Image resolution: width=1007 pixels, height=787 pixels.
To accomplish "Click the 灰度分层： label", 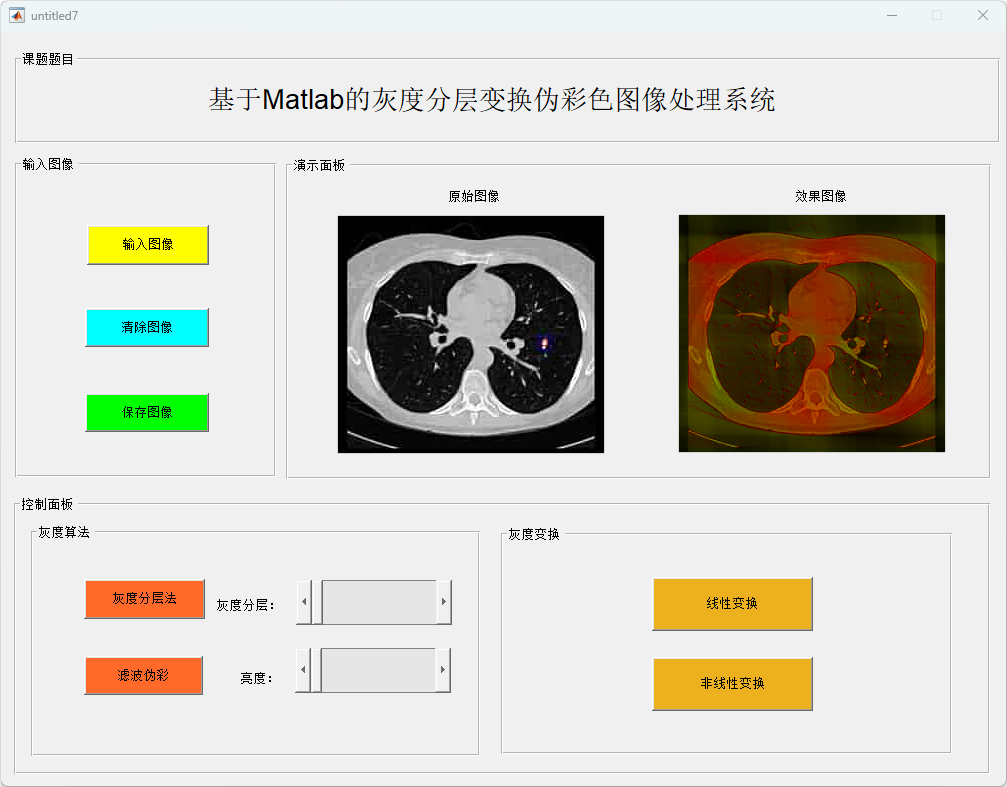I will (245, 605).
